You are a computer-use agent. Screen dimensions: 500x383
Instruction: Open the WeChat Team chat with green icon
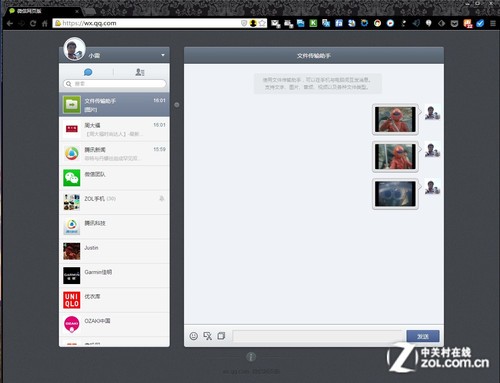[x=114, y=178]
